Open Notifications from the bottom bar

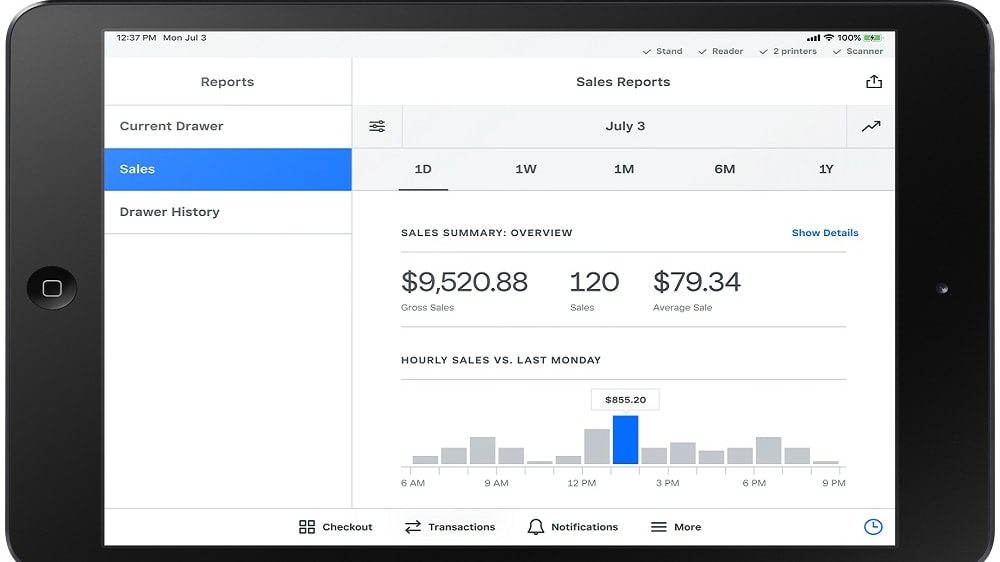click(573, 527)
